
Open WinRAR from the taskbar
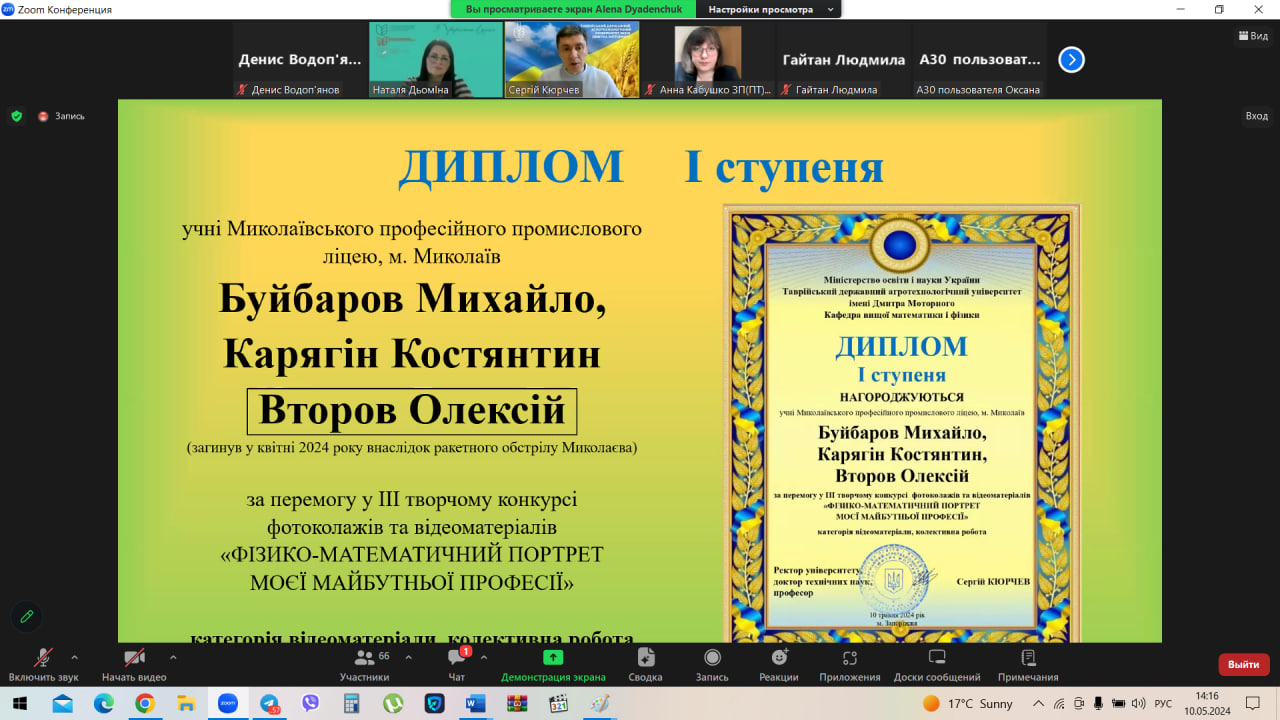pyautogui.click(x=516, y=704)
